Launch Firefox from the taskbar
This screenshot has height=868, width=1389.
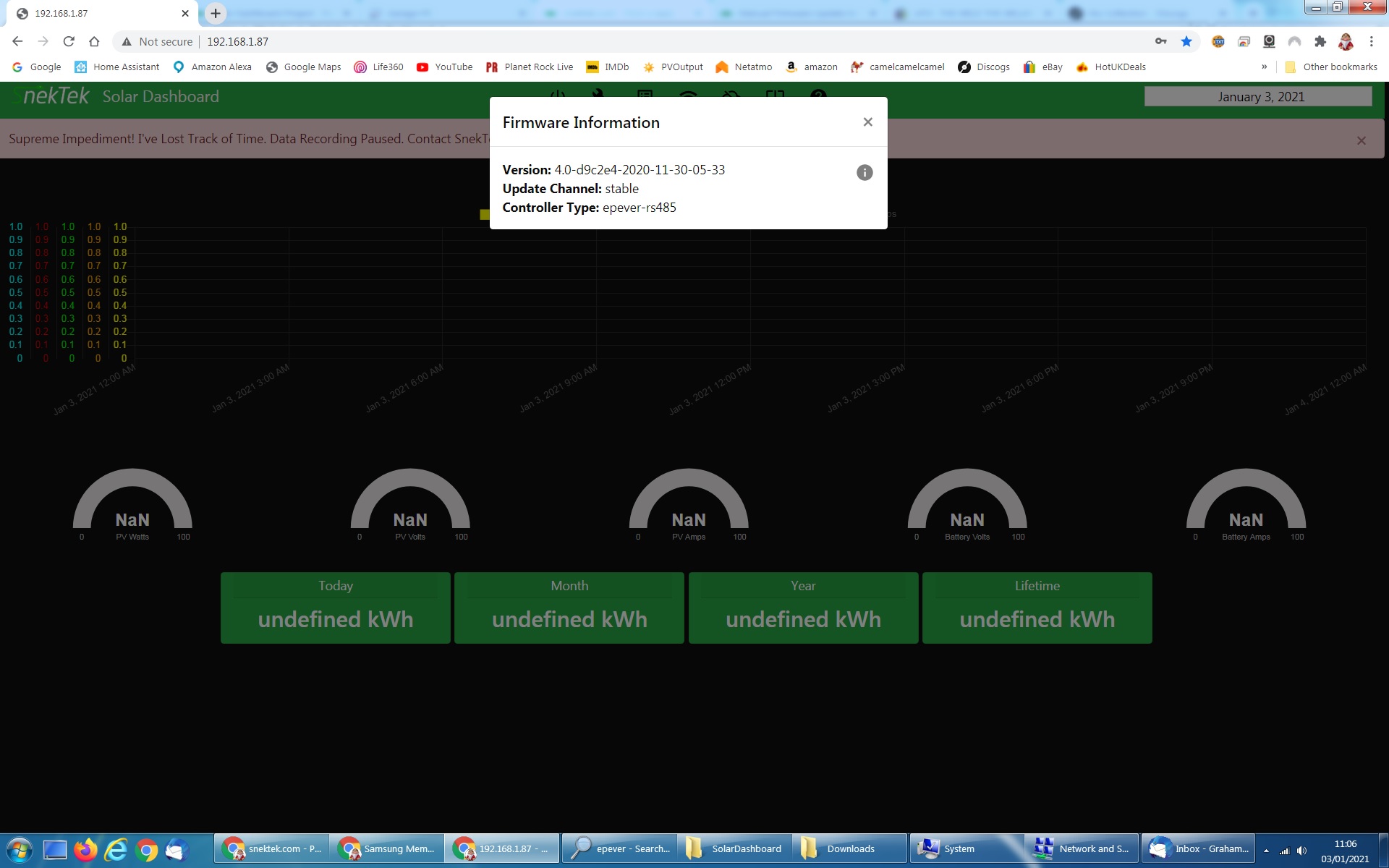(85, 848)
